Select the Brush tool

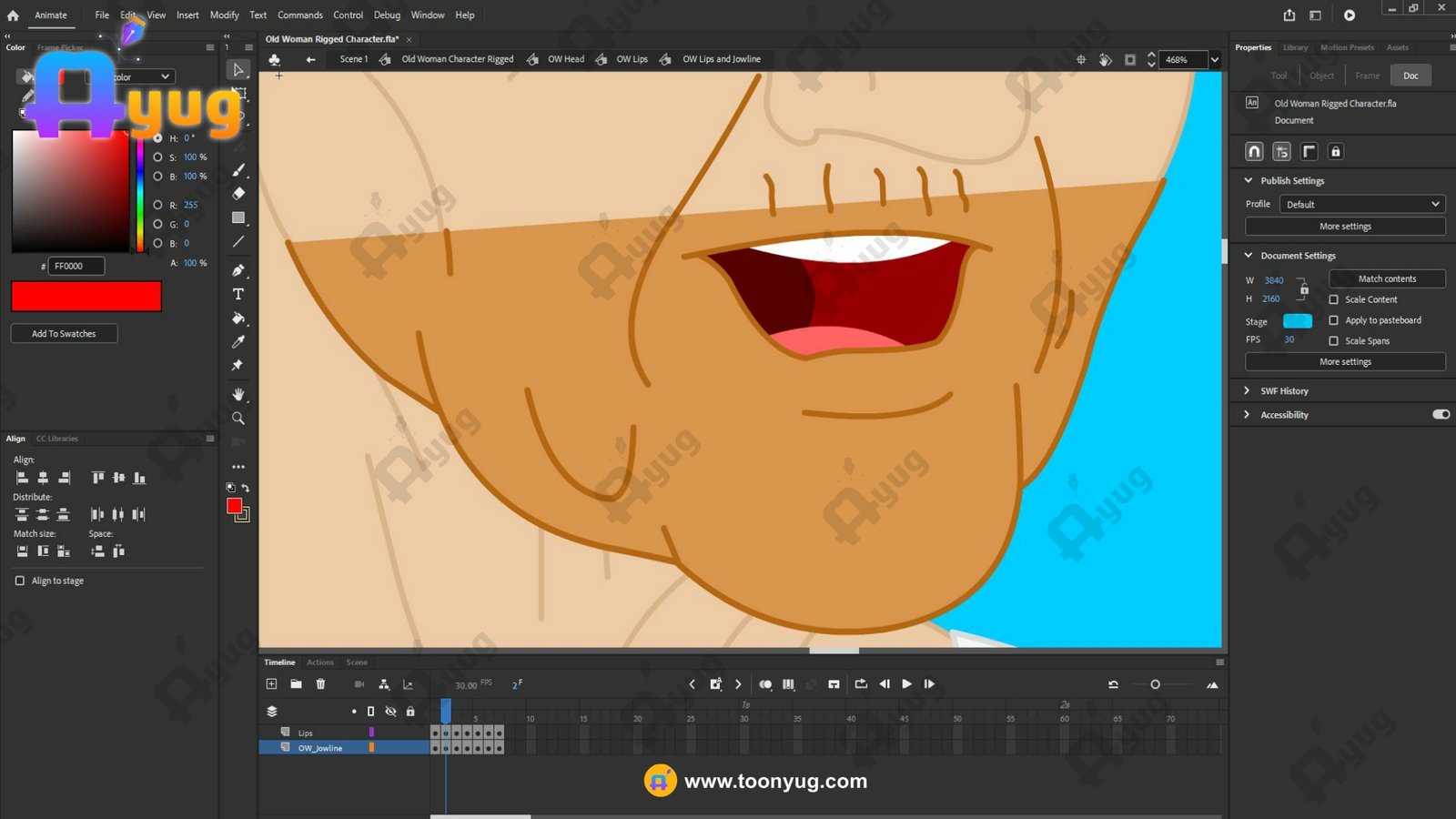point(238,170)
